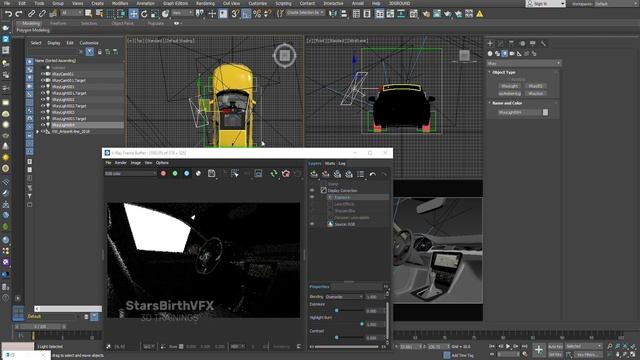Viewport: 640px width, 360px height.
Task: Open the Create Selection Set dropdown
Action: pos(305,13)
